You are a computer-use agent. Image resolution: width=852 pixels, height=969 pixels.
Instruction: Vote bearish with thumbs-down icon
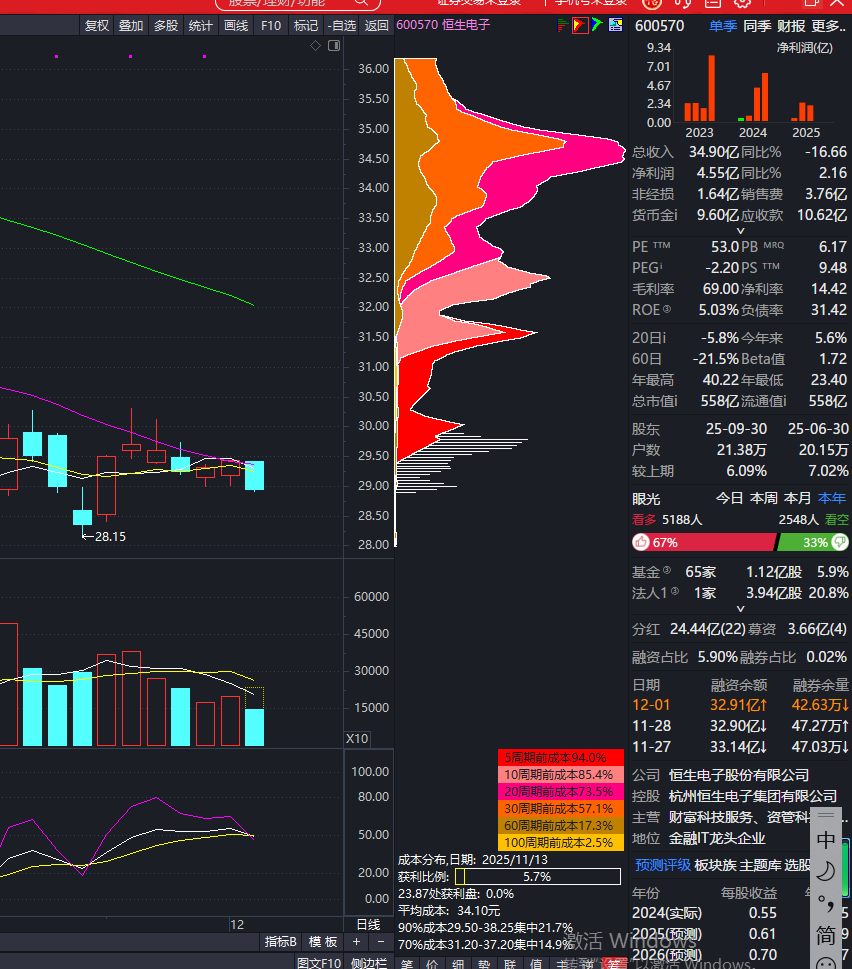(840, 542)
